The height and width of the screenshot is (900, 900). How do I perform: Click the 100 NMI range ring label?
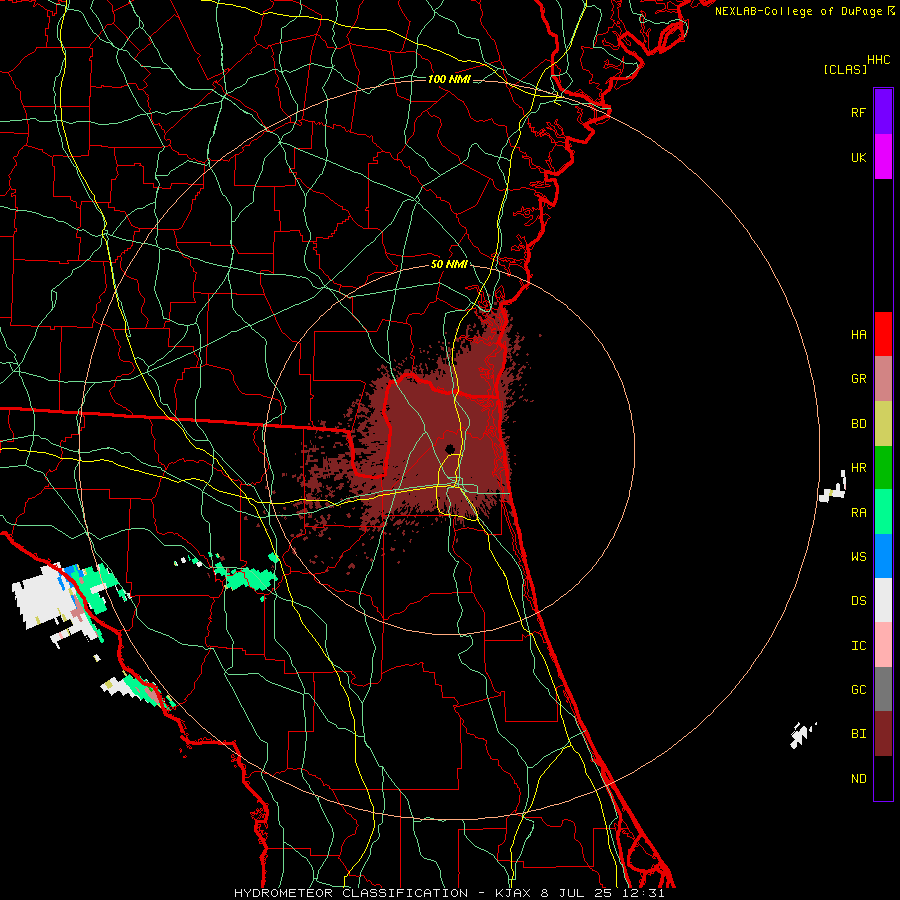[449, 79]
